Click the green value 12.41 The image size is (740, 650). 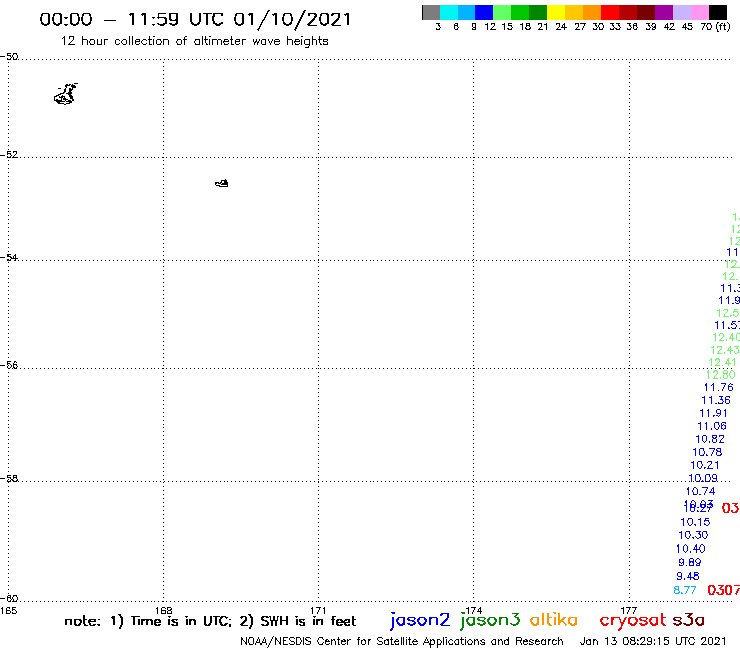723,363
